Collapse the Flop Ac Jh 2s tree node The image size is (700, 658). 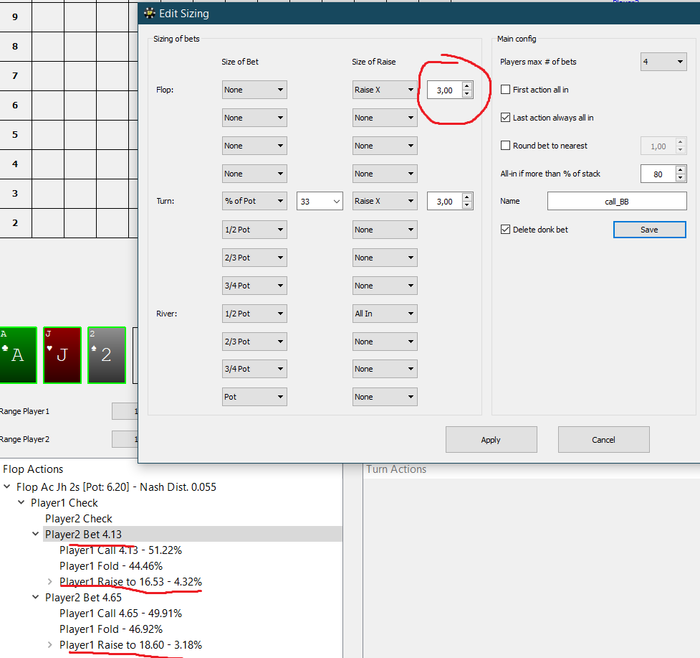7,487
